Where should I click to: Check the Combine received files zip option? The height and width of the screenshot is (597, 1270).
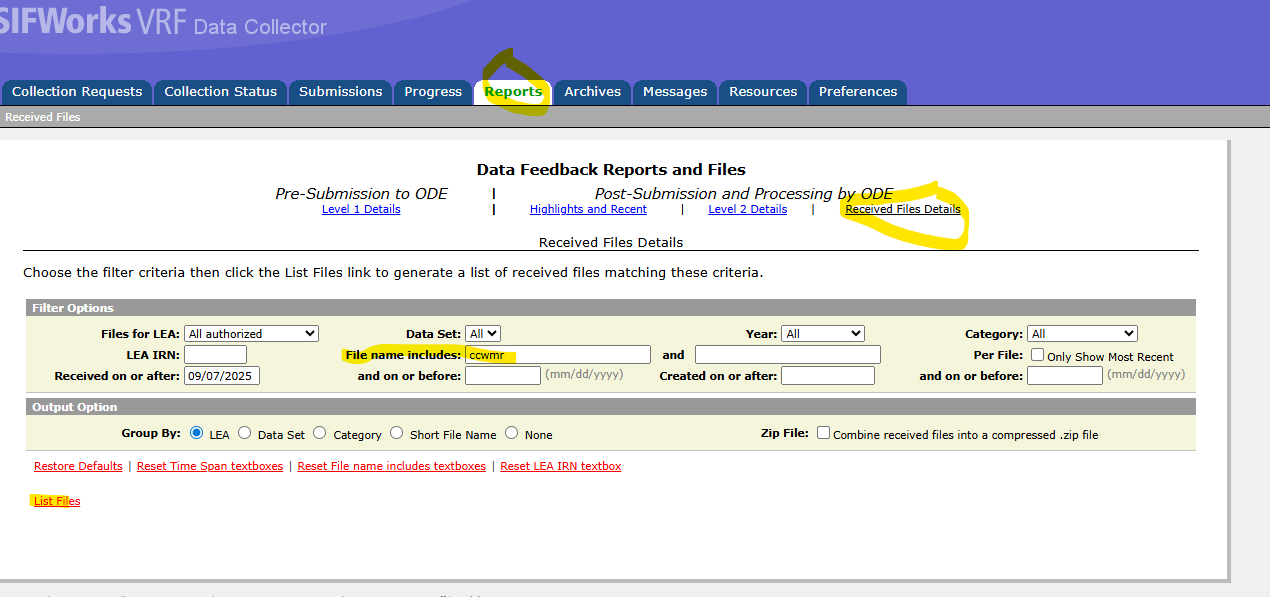point(823,434)
